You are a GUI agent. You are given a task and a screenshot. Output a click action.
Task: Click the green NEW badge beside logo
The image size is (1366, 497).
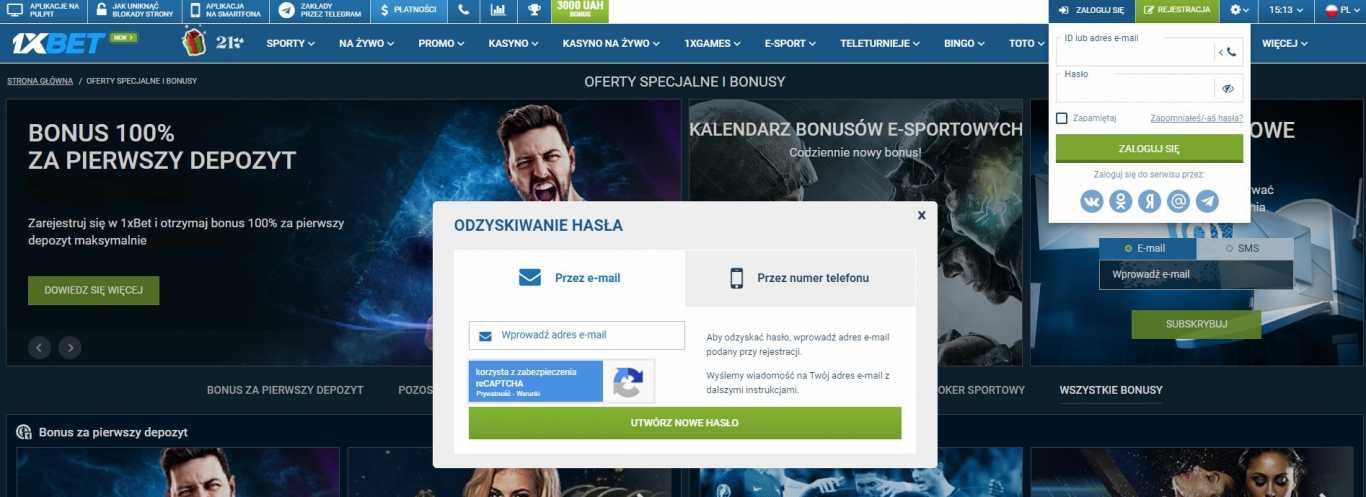pyautogui.click(x=124, y=37)
